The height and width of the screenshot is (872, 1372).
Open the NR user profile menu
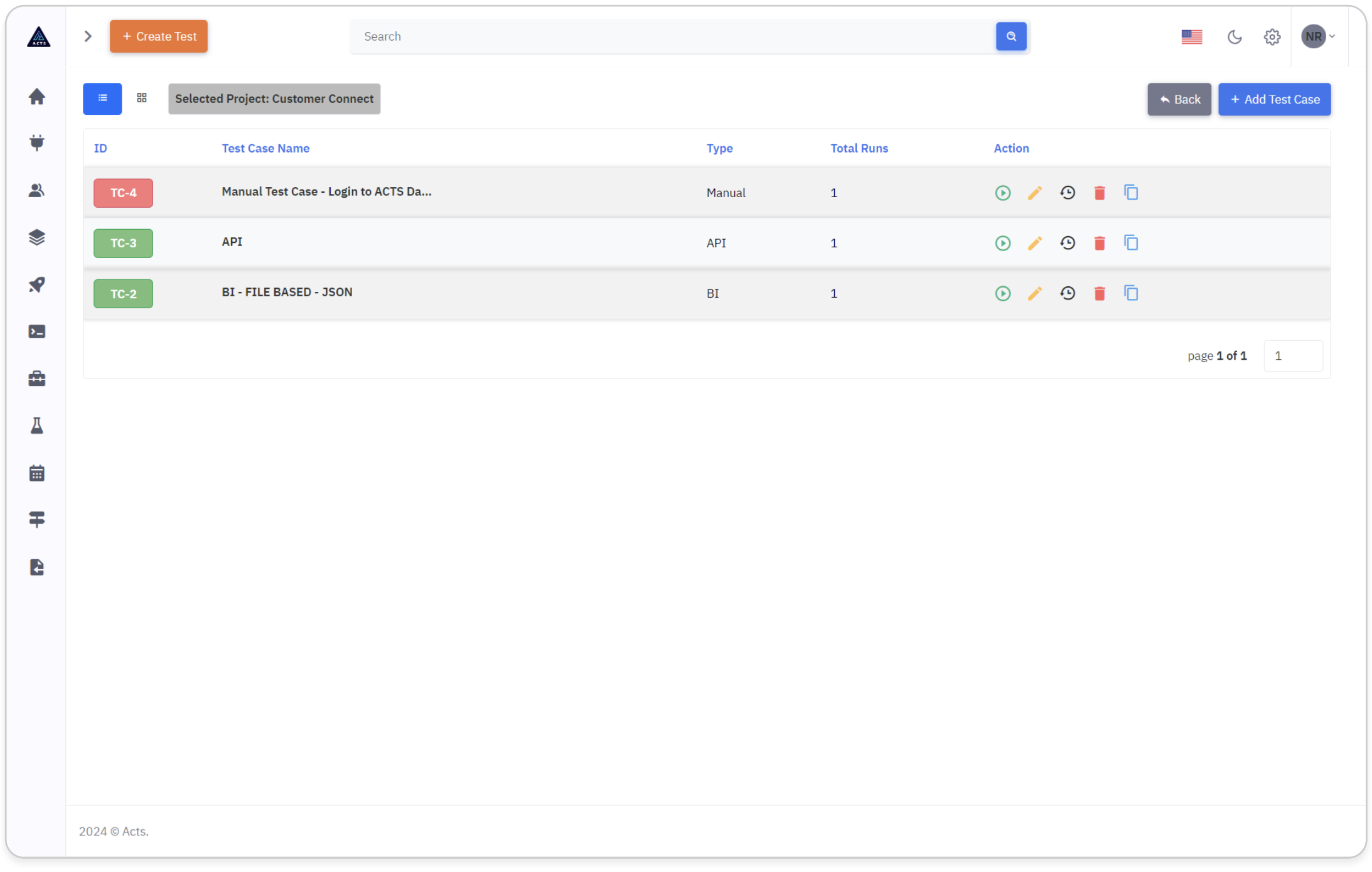point(1317,36)
